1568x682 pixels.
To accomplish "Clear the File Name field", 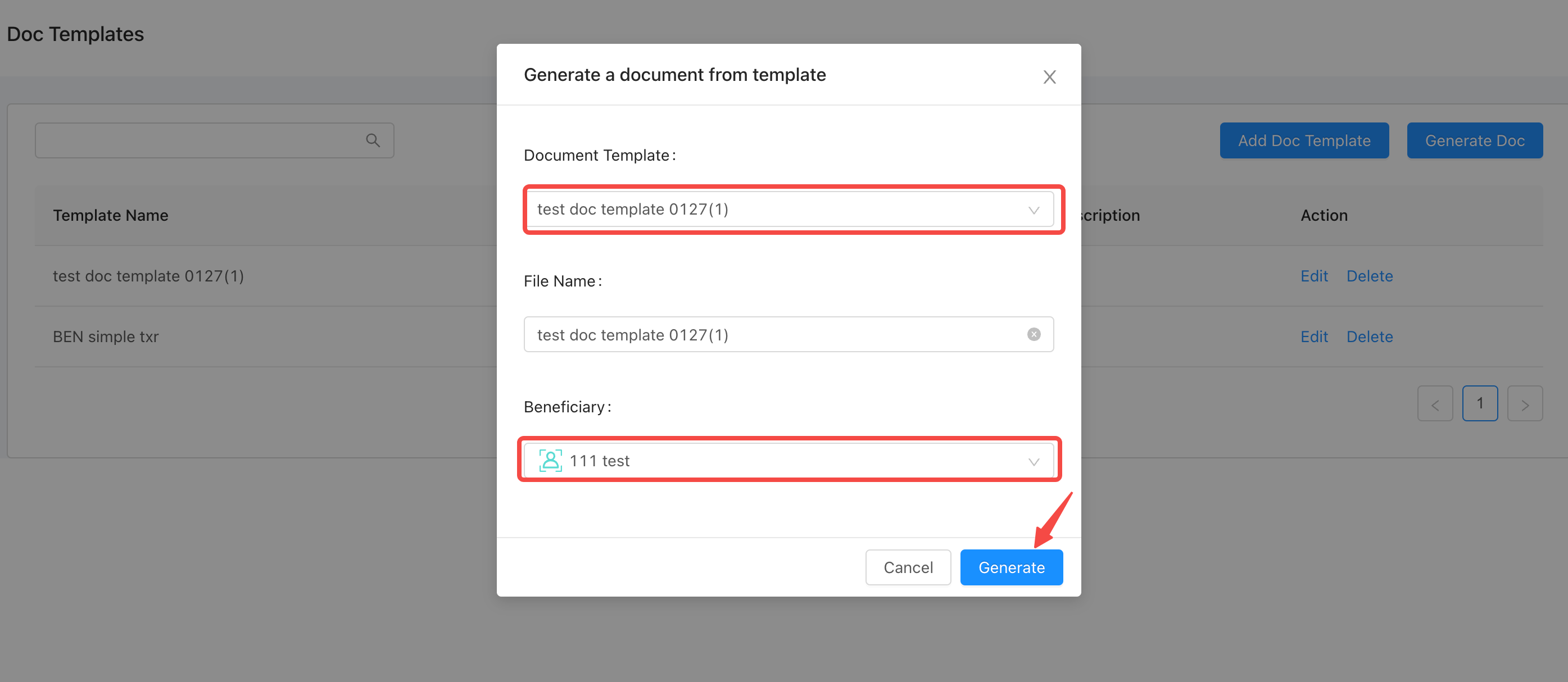I will tap(1034, 335).
